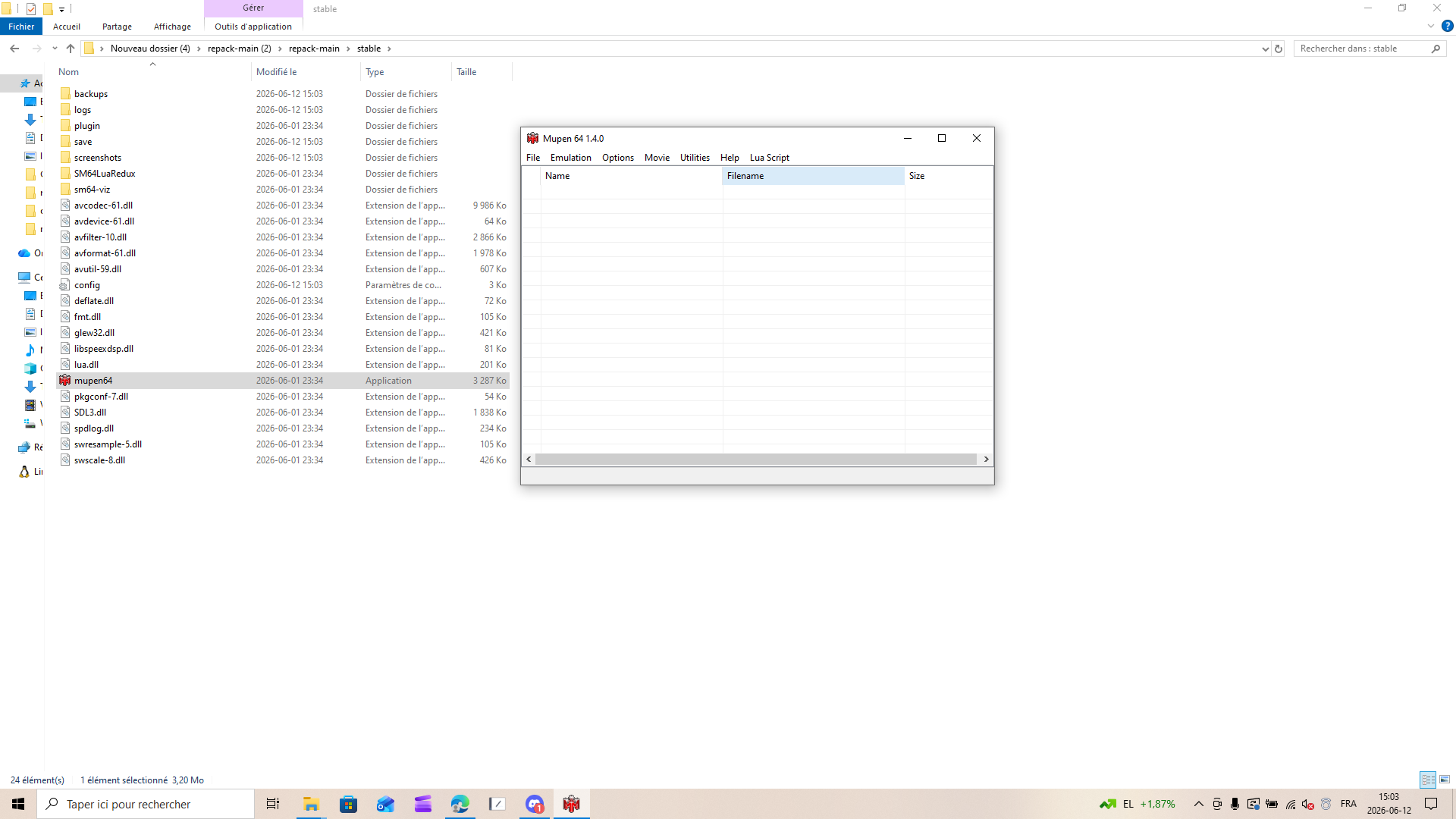This screenshot has width=1456, height=819.
Task: Open the Lua Script menu in Mupen 64
Action: [x=770, y=158]
